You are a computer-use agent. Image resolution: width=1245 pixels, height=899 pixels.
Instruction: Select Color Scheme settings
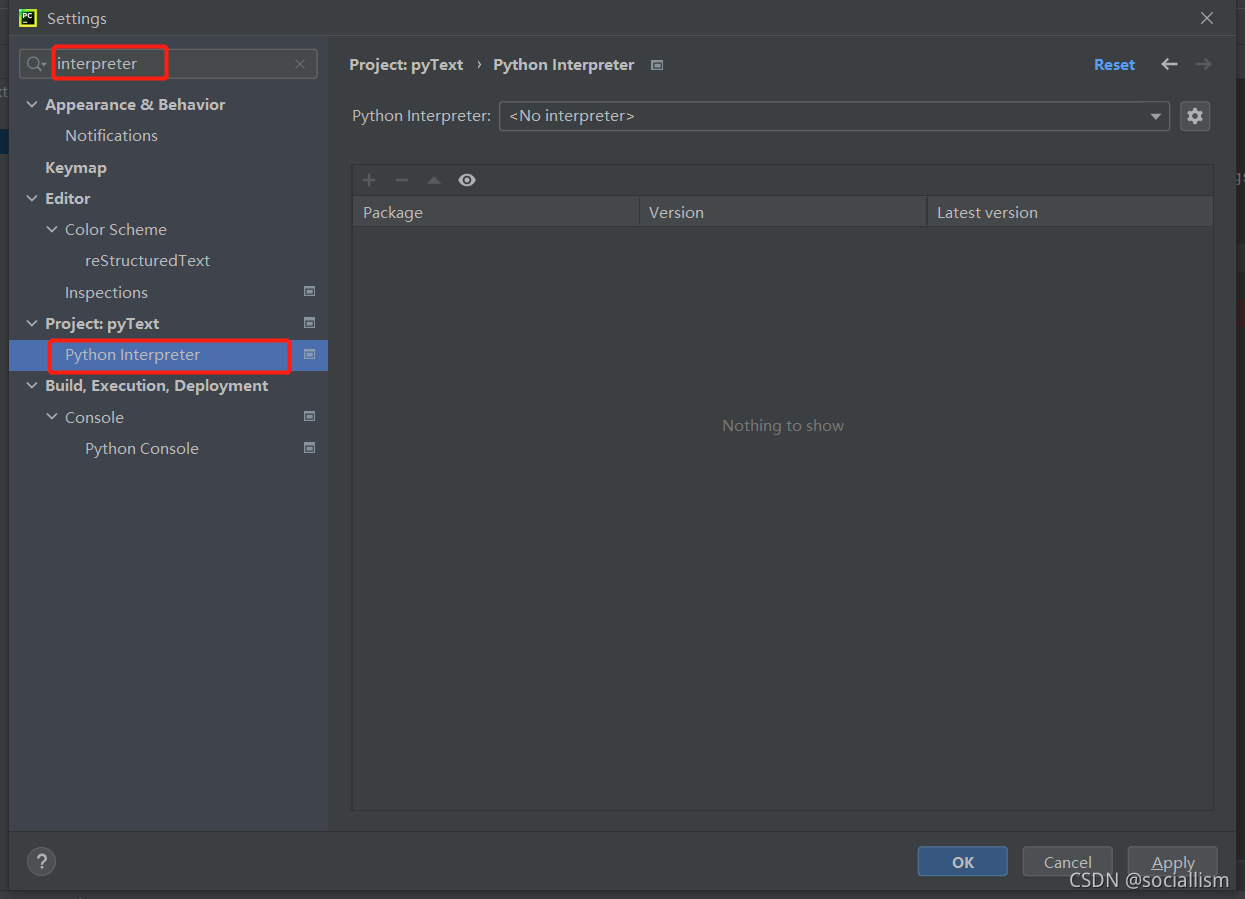(x=116, y=229)
